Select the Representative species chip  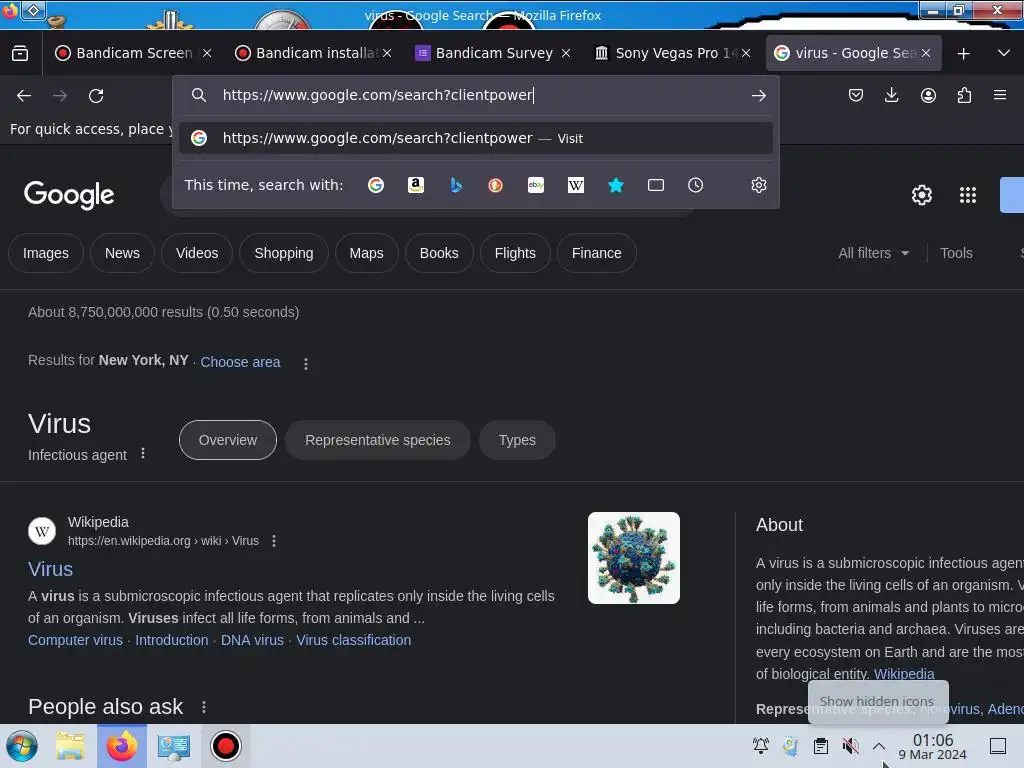[x=377, y=440]
